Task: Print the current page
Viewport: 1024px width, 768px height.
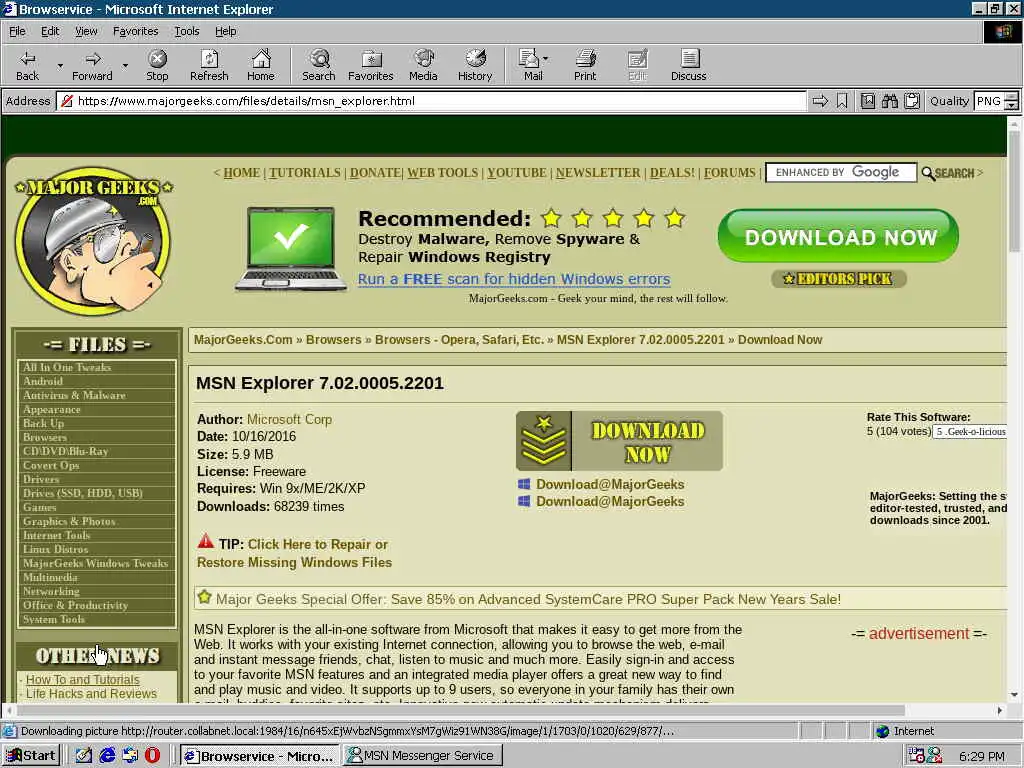Action: pos(585,65)
